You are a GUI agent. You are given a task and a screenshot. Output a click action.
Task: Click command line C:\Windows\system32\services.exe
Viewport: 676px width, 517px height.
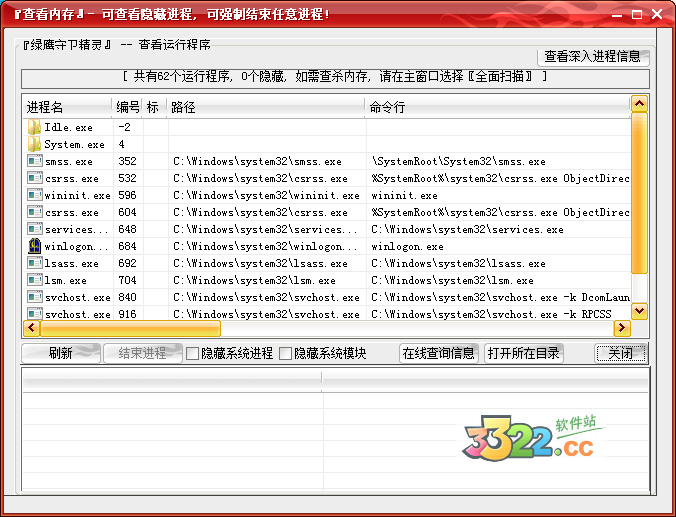click(467, 229)
